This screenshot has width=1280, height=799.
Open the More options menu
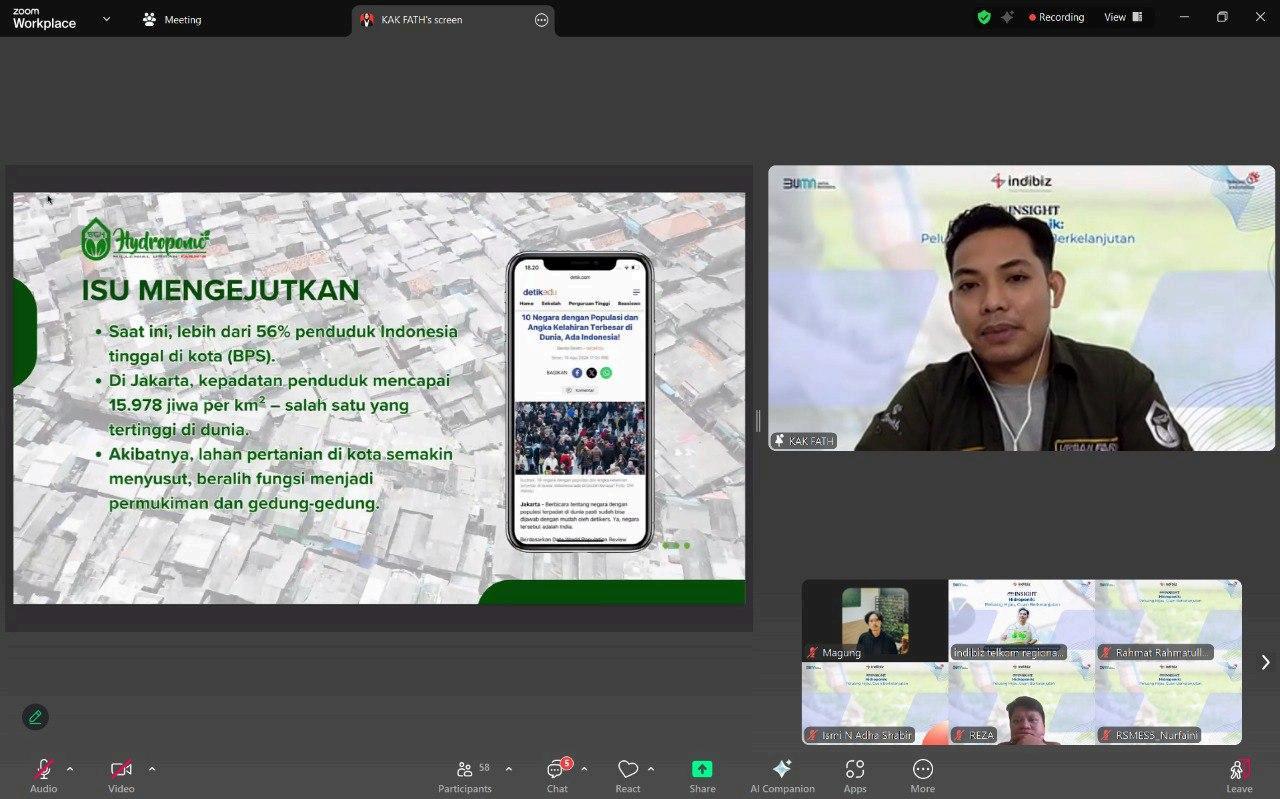[922, 775]
